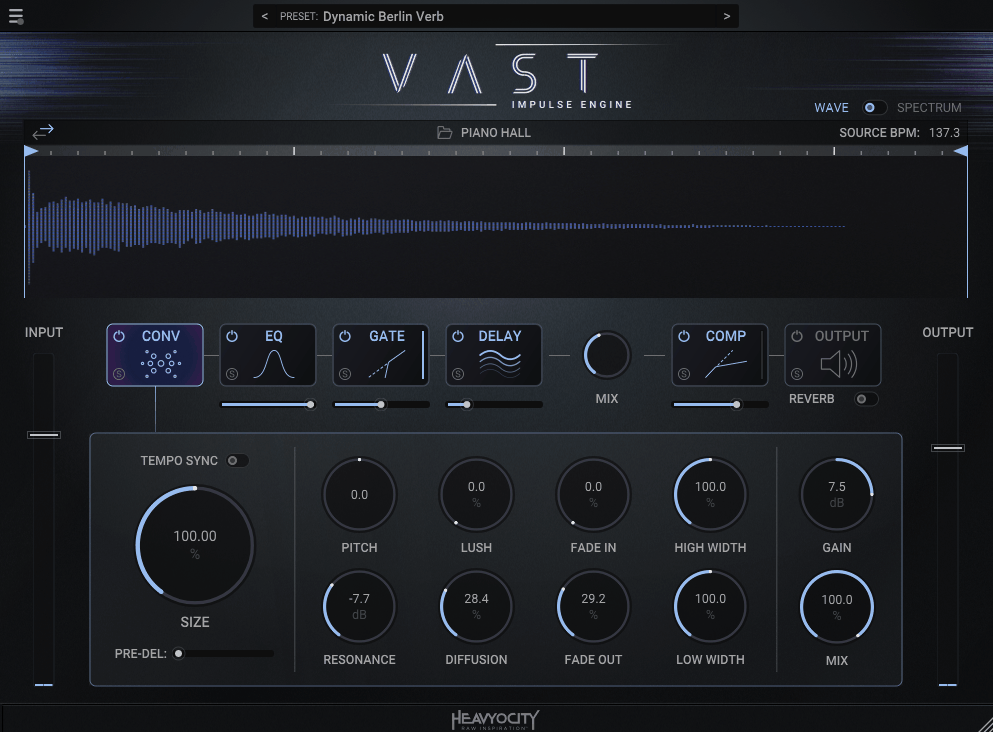Click the WAVE label

pyautogui.click(x=831, y=108)
